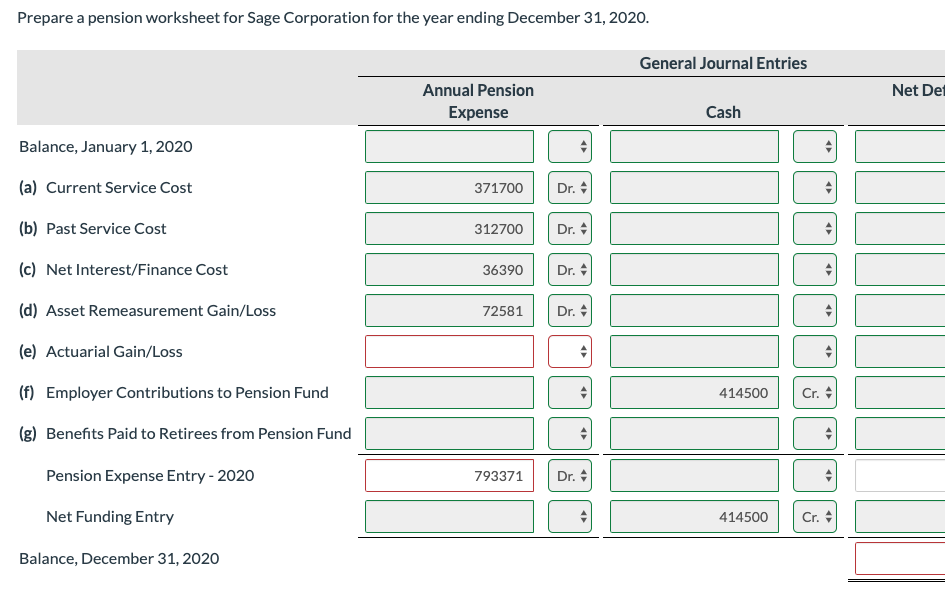Select the Pension Expense Entry field showing 793371
The image size is (945, 606).
(448, 475)
